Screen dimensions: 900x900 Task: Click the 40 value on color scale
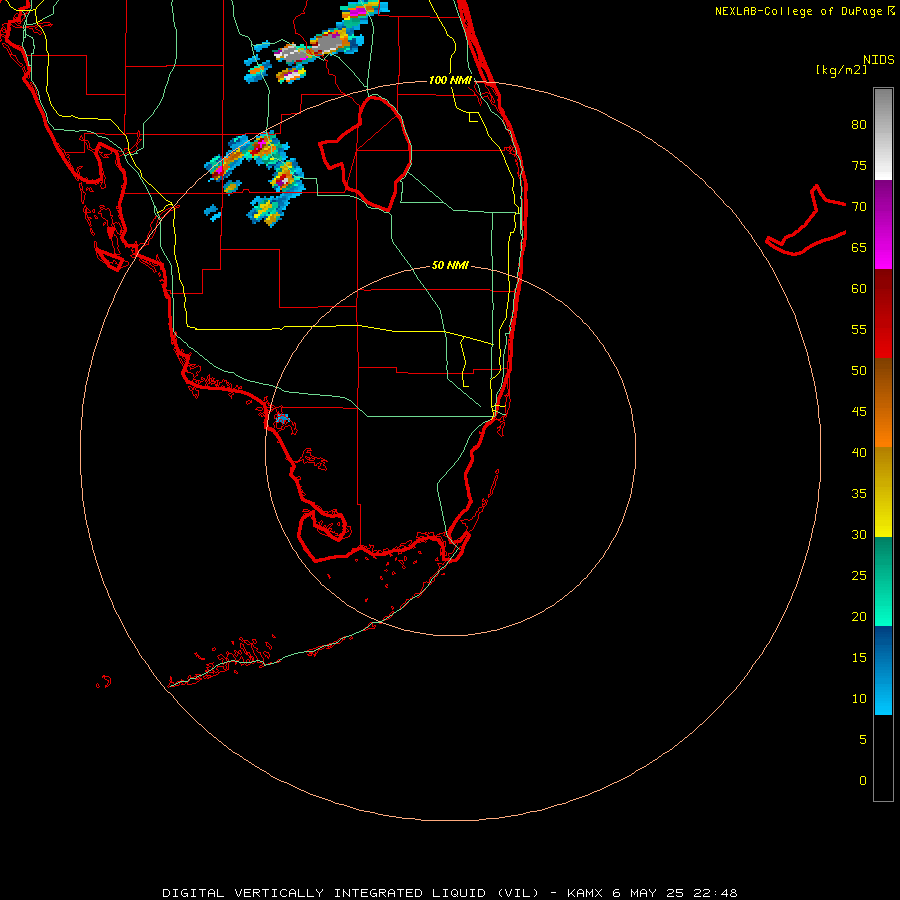(x=859, y=452)
